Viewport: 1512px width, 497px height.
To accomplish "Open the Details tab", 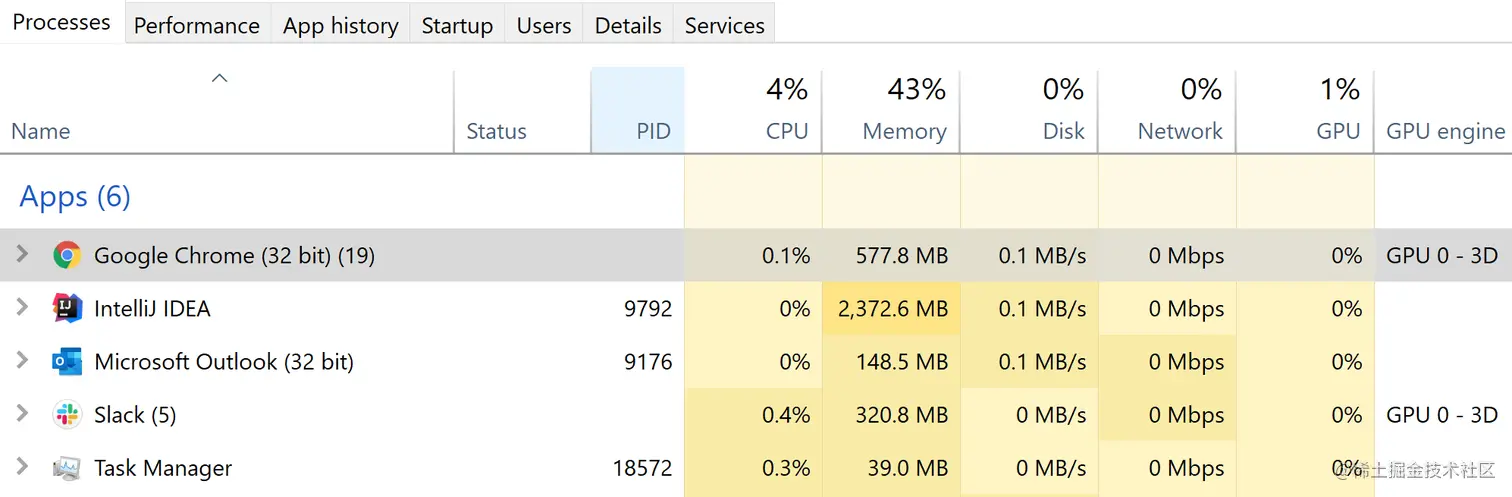I will (x=628, y=25).
